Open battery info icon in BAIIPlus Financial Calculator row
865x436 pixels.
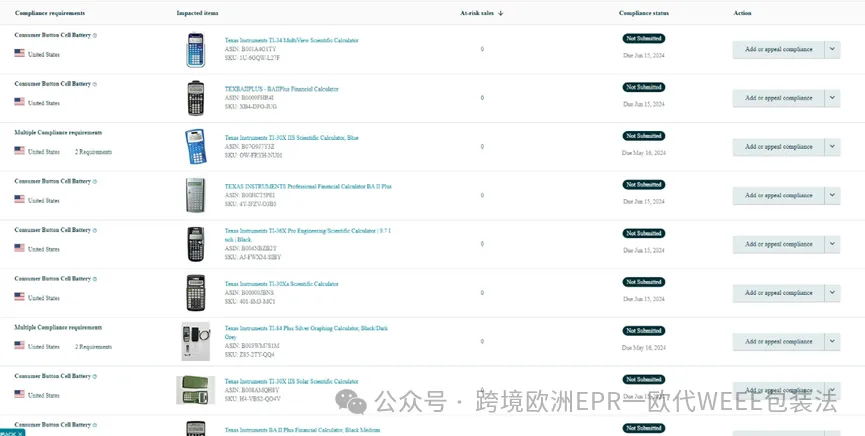tap(95, 84)
